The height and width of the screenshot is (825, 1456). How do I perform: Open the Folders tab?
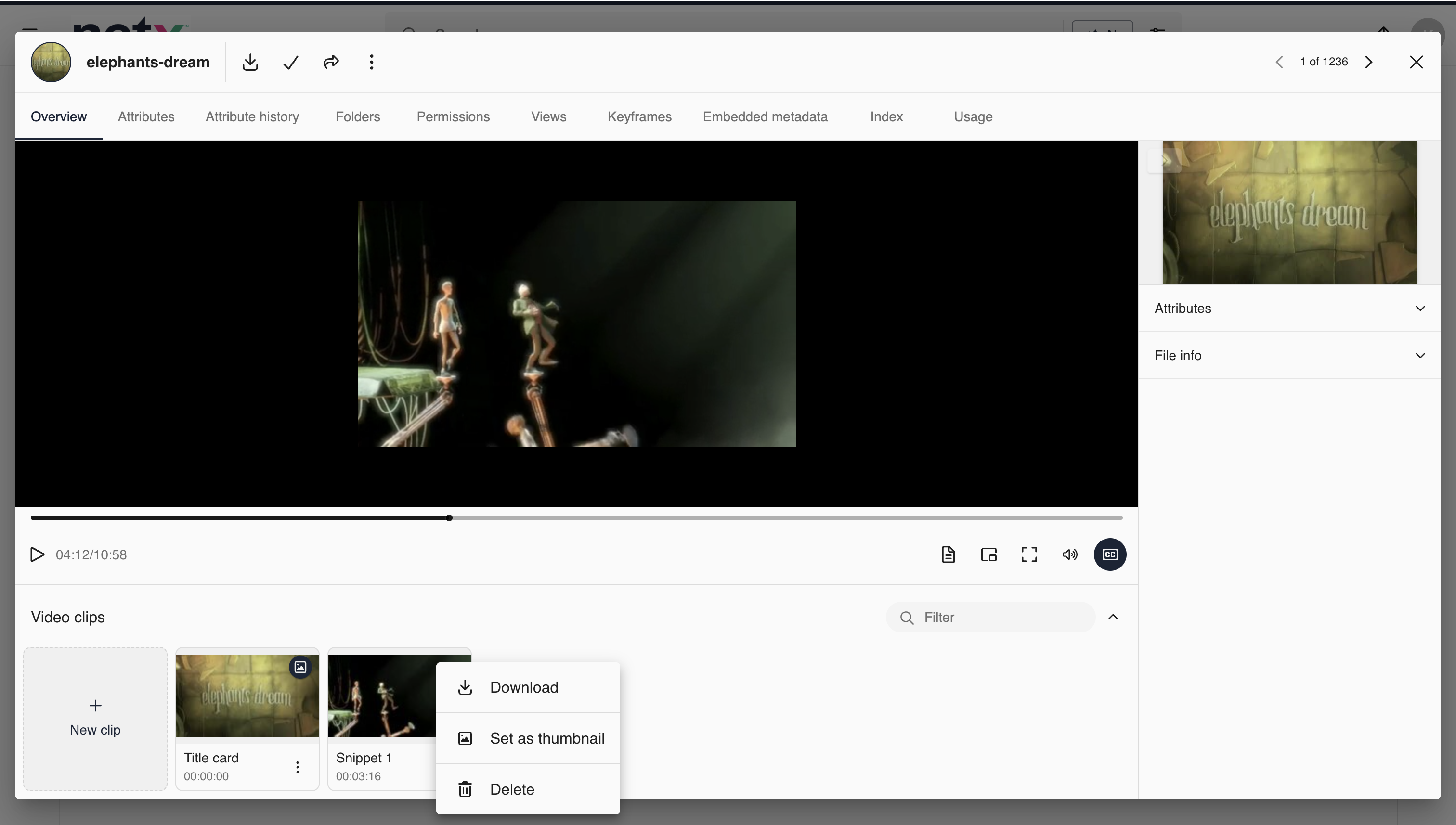[x=358, y=117]
